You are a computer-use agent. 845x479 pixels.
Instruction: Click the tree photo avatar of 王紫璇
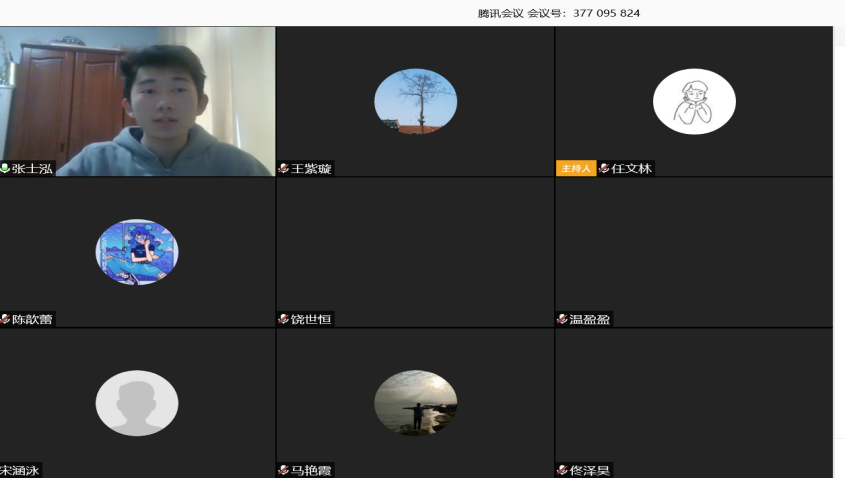415,101
